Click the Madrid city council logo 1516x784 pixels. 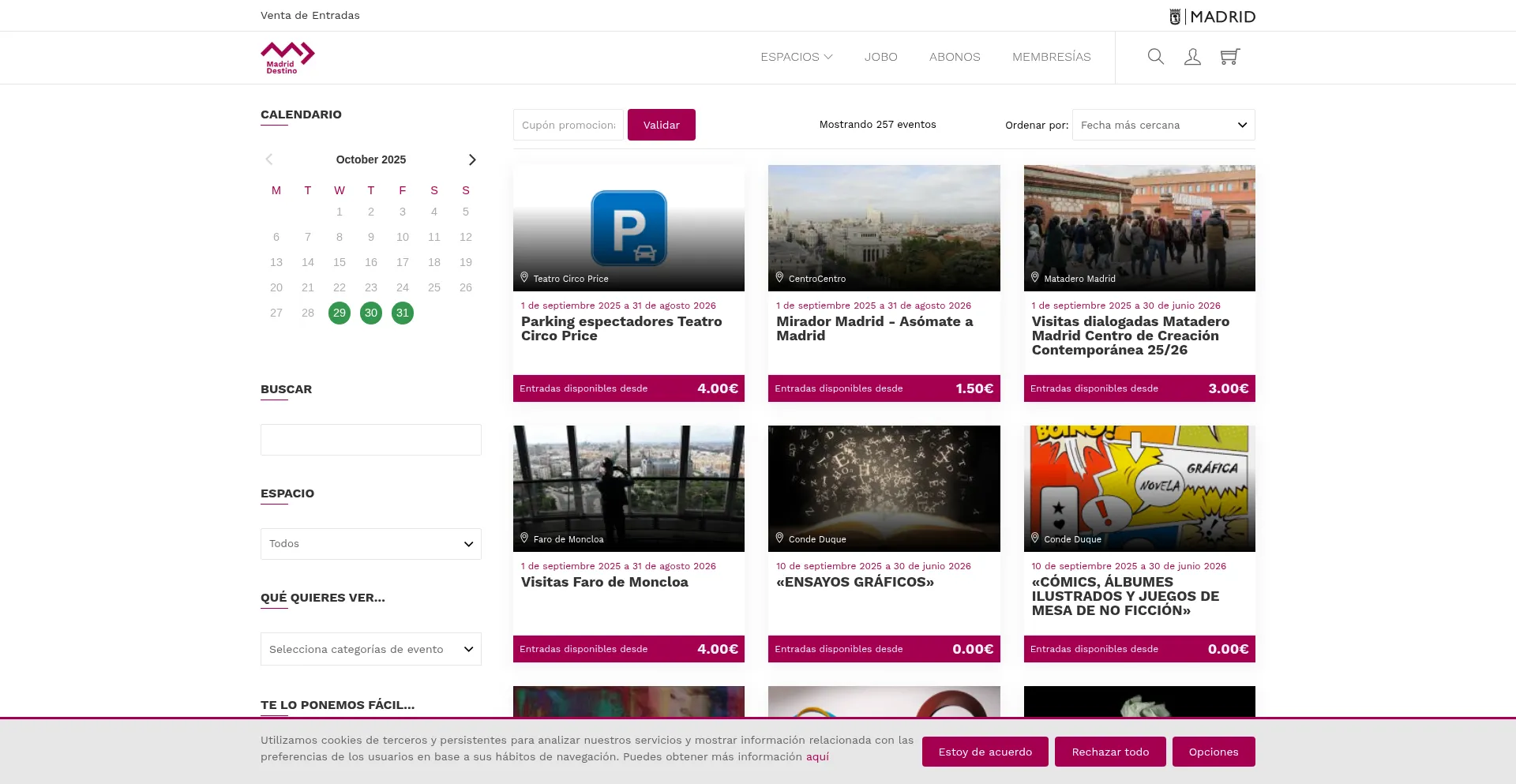tap(1212, 17)
